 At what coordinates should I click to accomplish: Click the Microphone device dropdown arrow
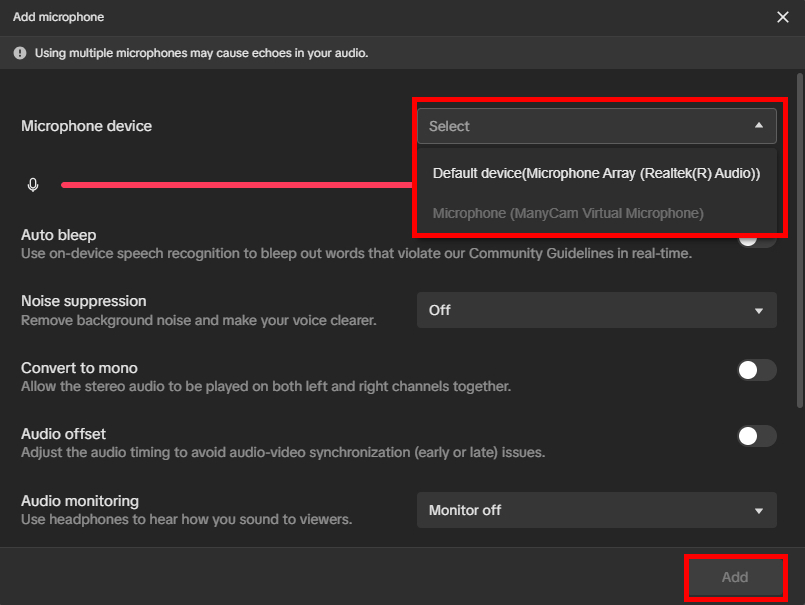click(x=758, y=126)
